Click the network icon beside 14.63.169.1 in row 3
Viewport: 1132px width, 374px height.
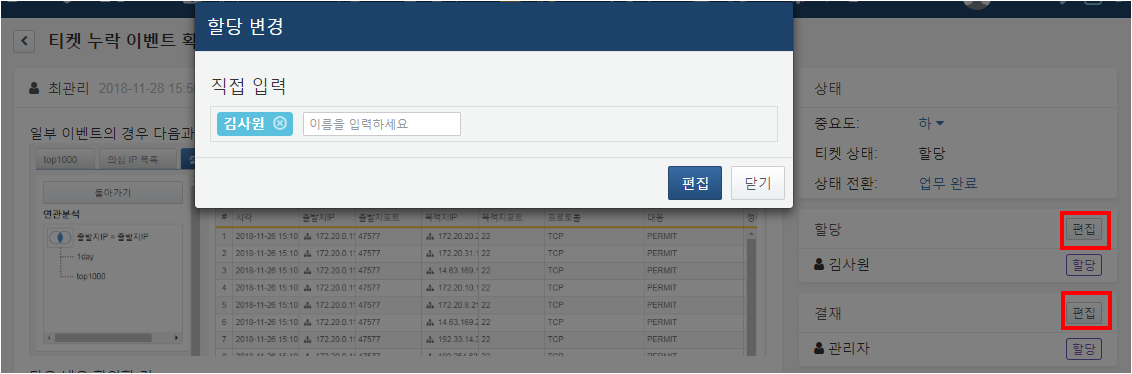click(x=431, y=270)
